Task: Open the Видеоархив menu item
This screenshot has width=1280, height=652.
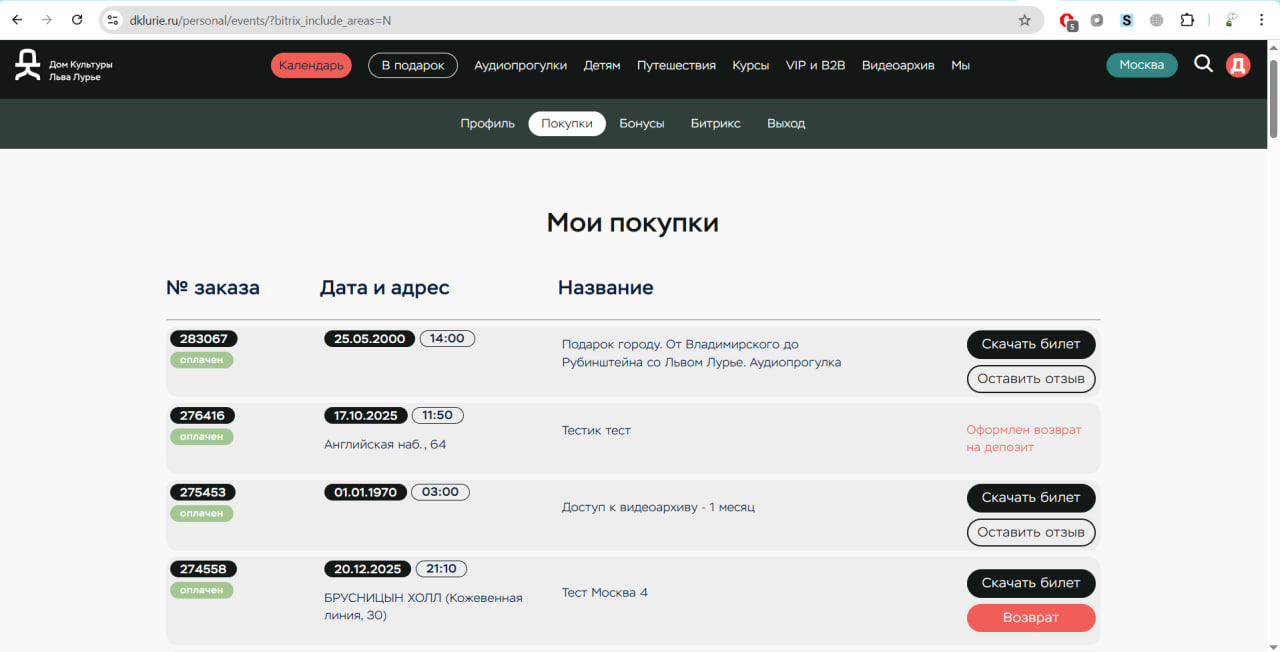Action: 898,65
